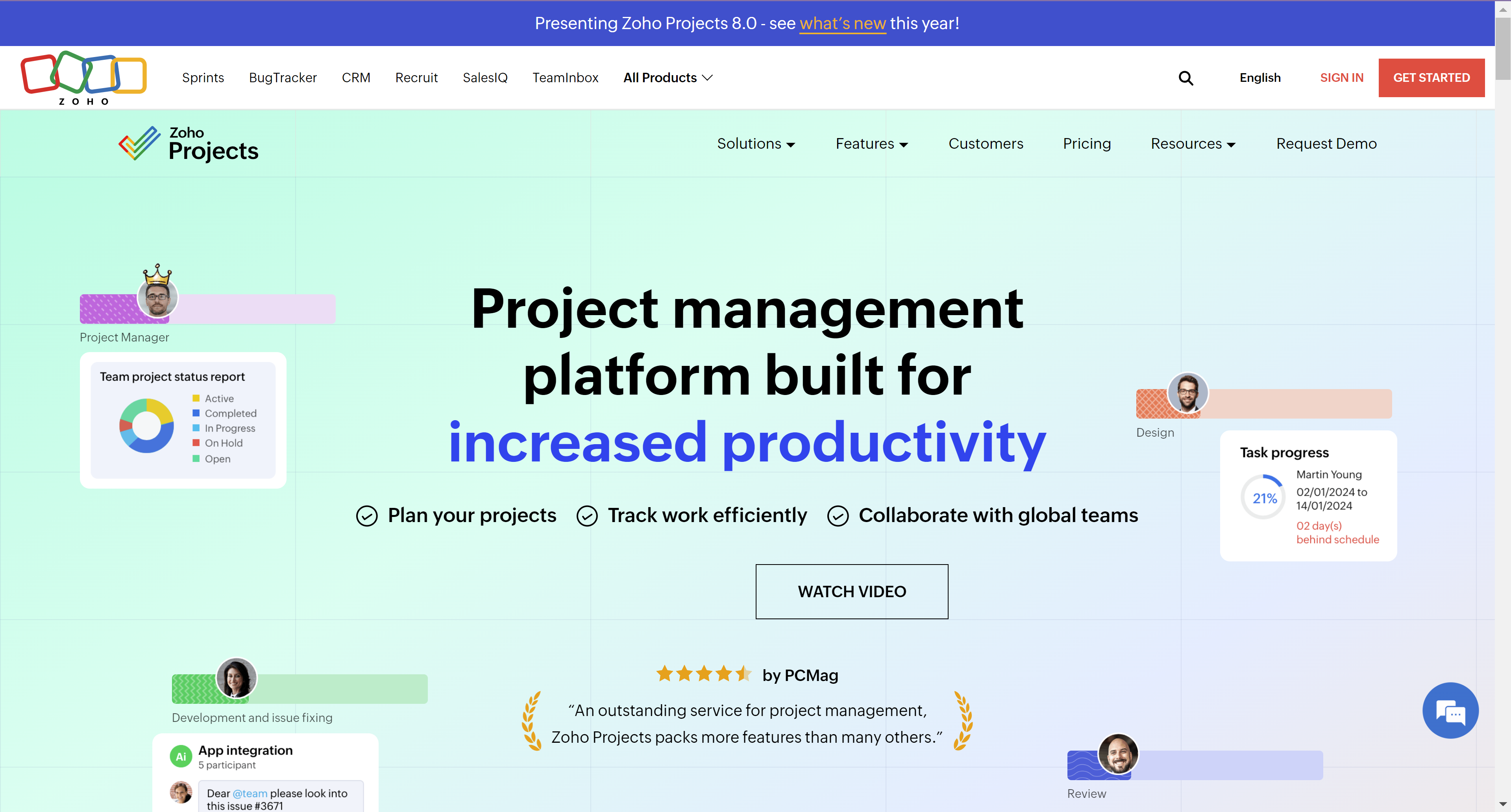Expand the All Products dropdown
The width and height of the screenshot is (1511, 812).
point(668,78)
